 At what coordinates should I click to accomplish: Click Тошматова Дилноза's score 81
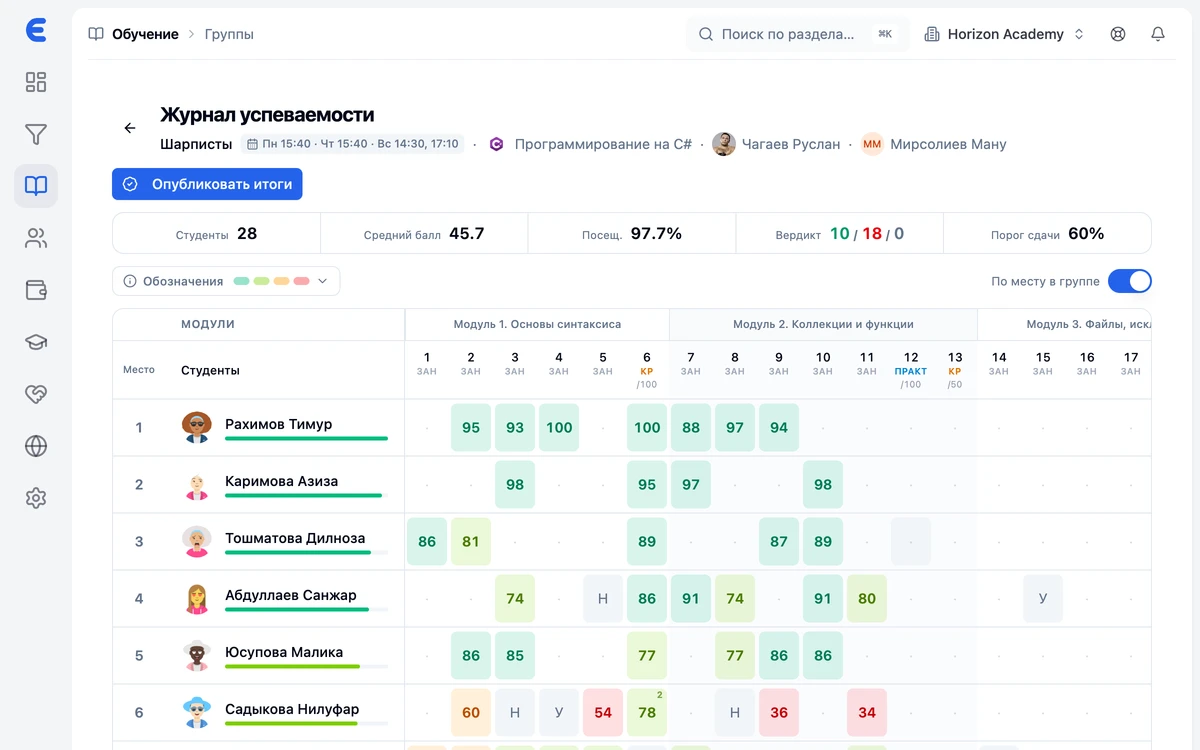coord(471,541)
